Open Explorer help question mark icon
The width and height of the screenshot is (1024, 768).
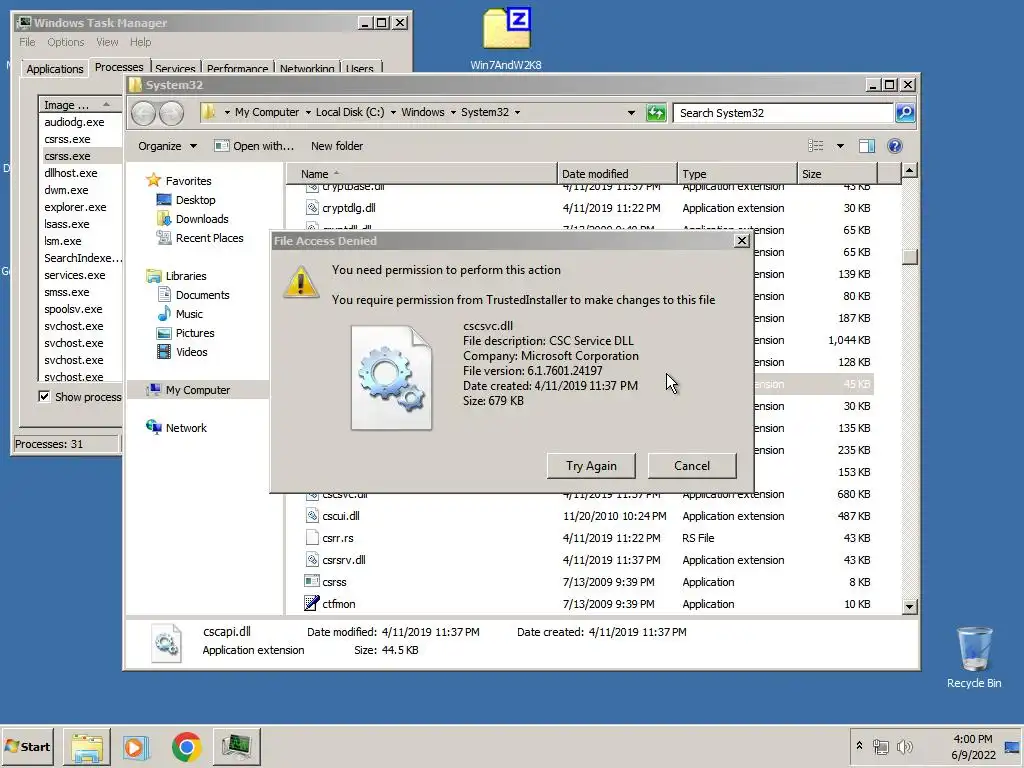(895, 146)
